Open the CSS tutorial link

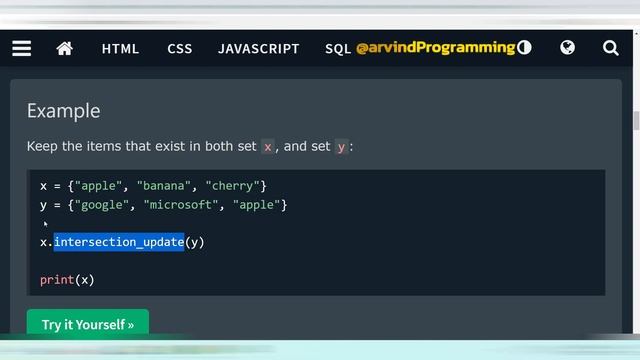[x=180, y=49]
